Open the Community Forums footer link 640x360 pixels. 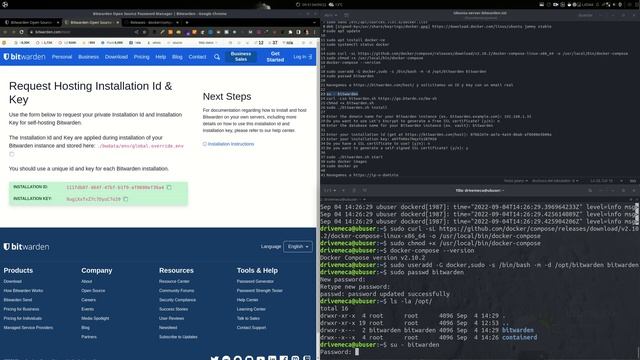[176, 291]
